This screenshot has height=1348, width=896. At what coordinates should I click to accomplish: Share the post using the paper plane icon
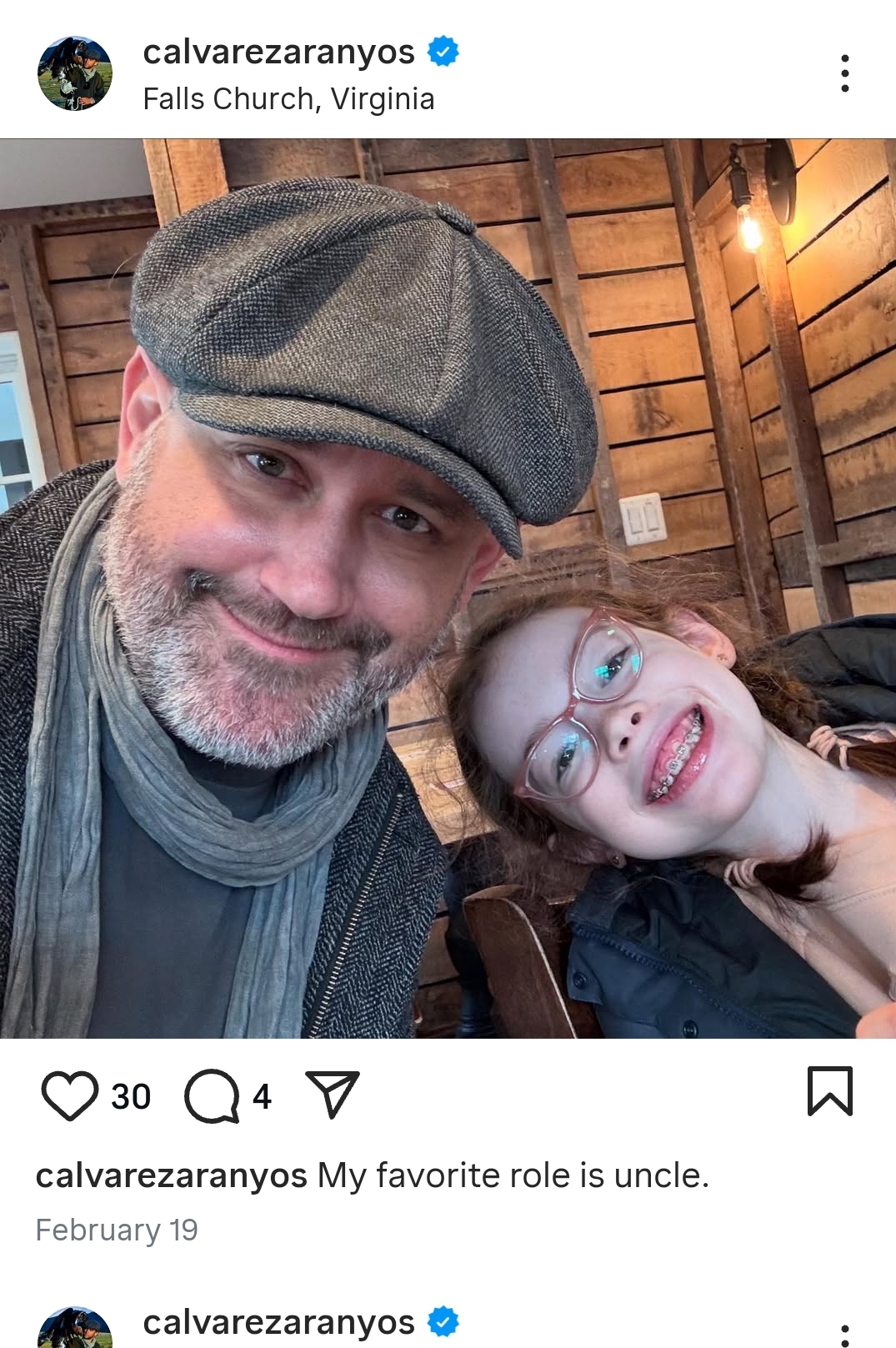[x=333, y=1094]
